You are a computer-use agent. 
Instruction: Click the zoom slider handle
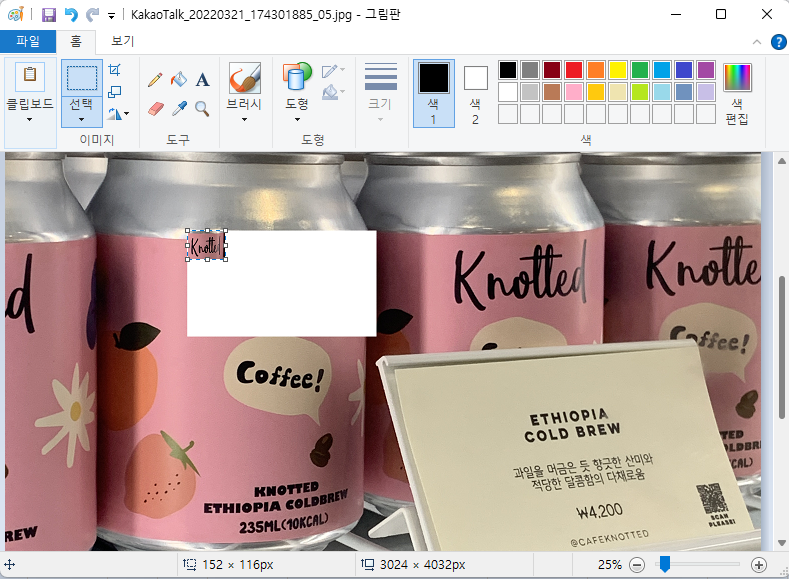tap(665, 564)
